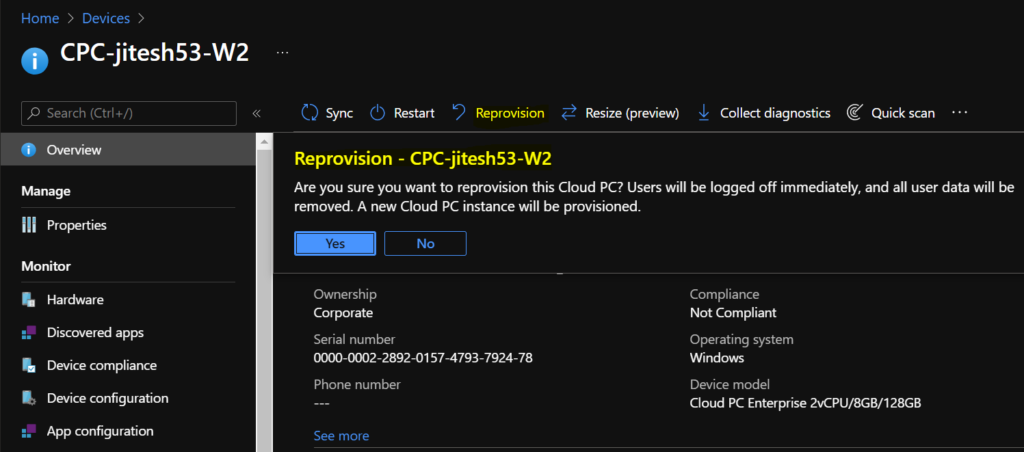Screen dimensions: 1024x452
Task: Click the Sync icon in toolbar
Action: point(309,113)
